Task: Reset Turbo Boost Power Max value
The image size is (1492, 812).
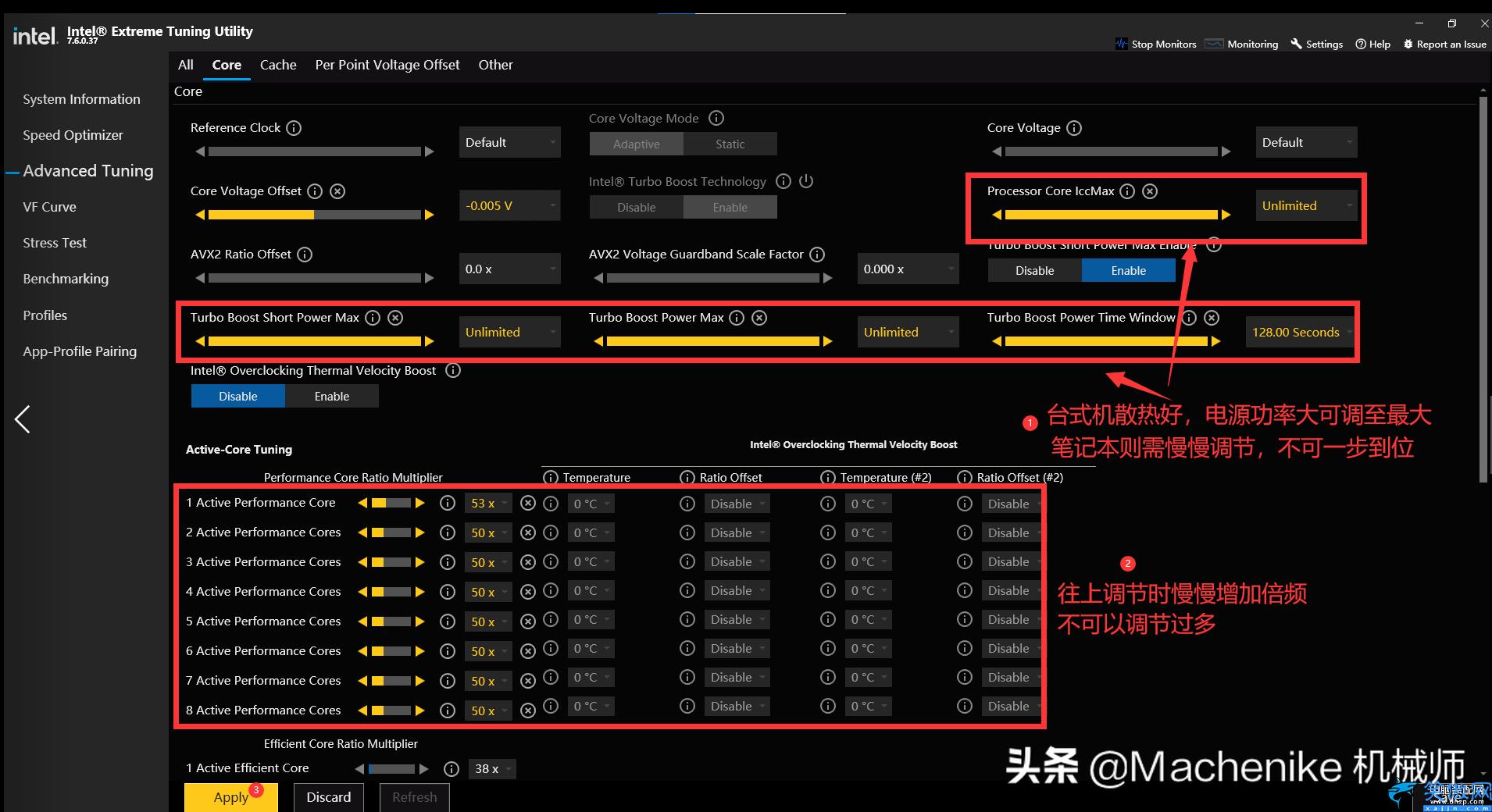Action: click(759, 318)
